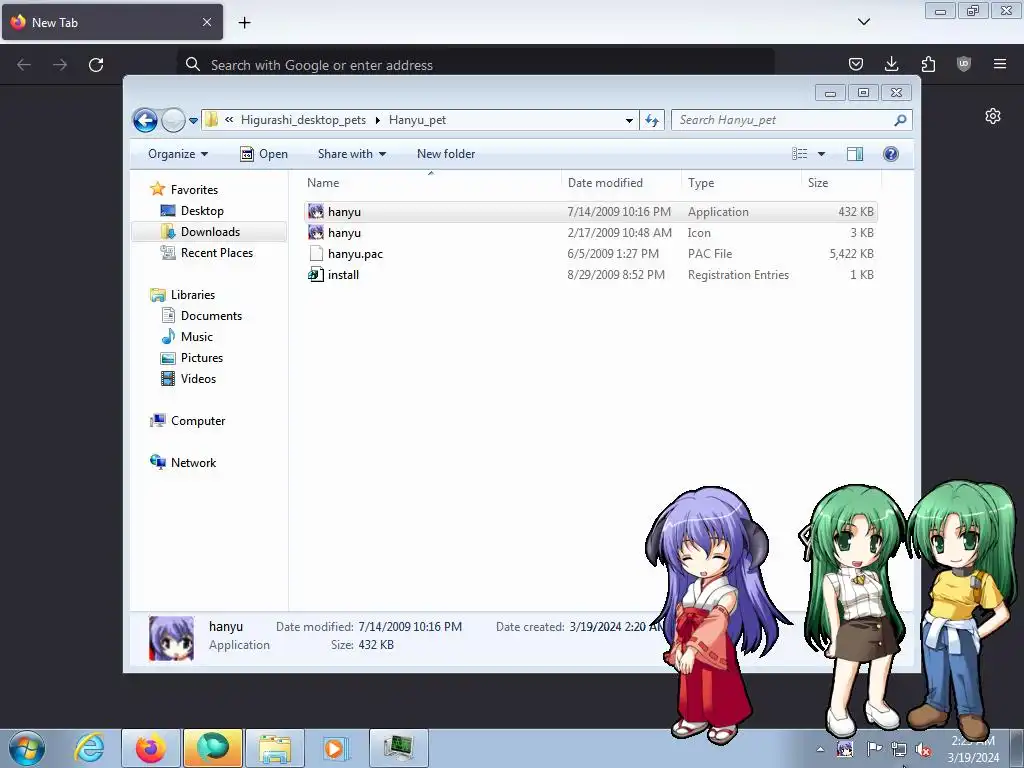
Task: Open Firefox new tab personalize gear
Action: tap(993, 116)
